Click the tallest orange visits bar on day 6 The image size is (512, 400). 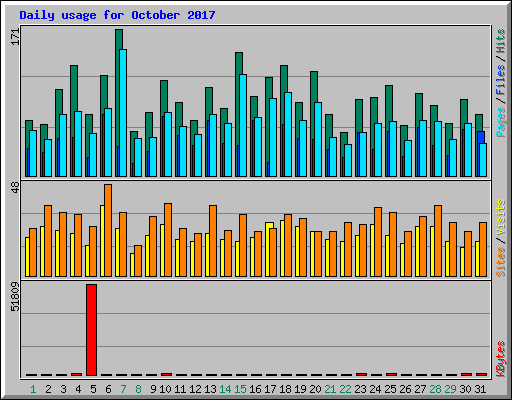pyautogui.click(x=108, y=230)
